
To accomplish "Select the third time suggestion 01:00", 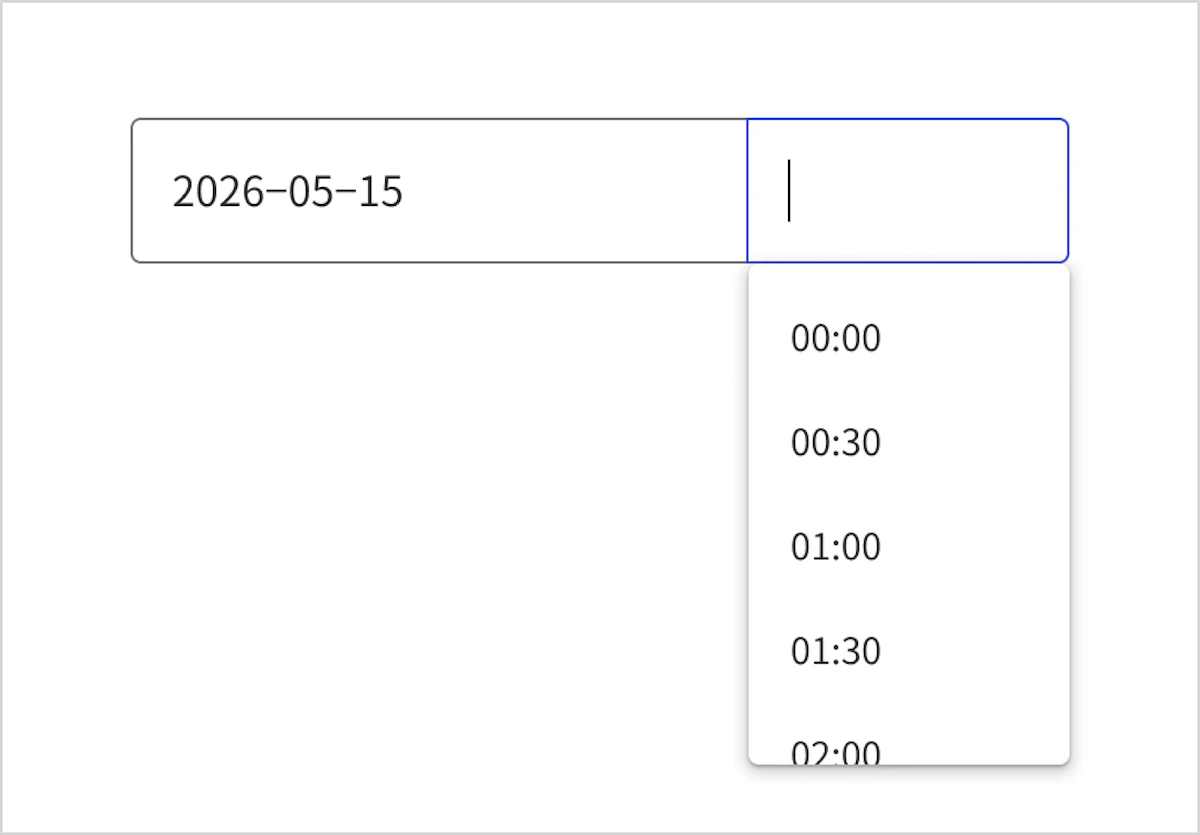I will pyautogui.click(x=908, y=546).
